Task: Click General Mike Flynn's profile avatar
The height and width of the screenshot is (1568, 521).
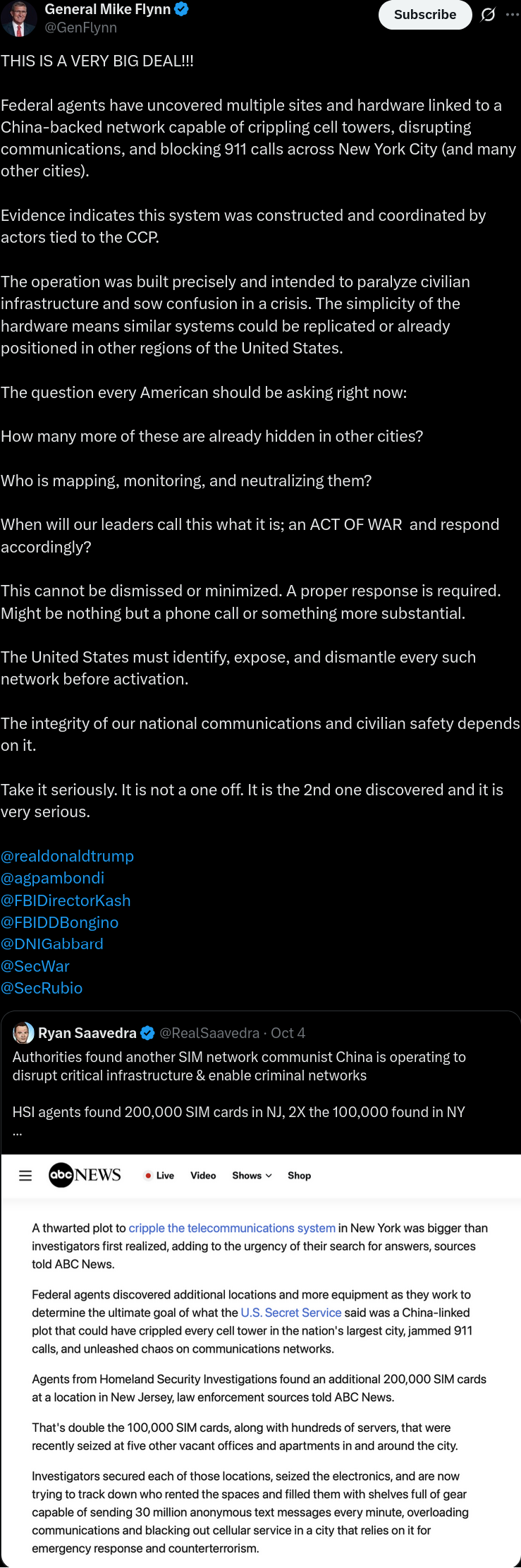Action: [x=18, y=18]
